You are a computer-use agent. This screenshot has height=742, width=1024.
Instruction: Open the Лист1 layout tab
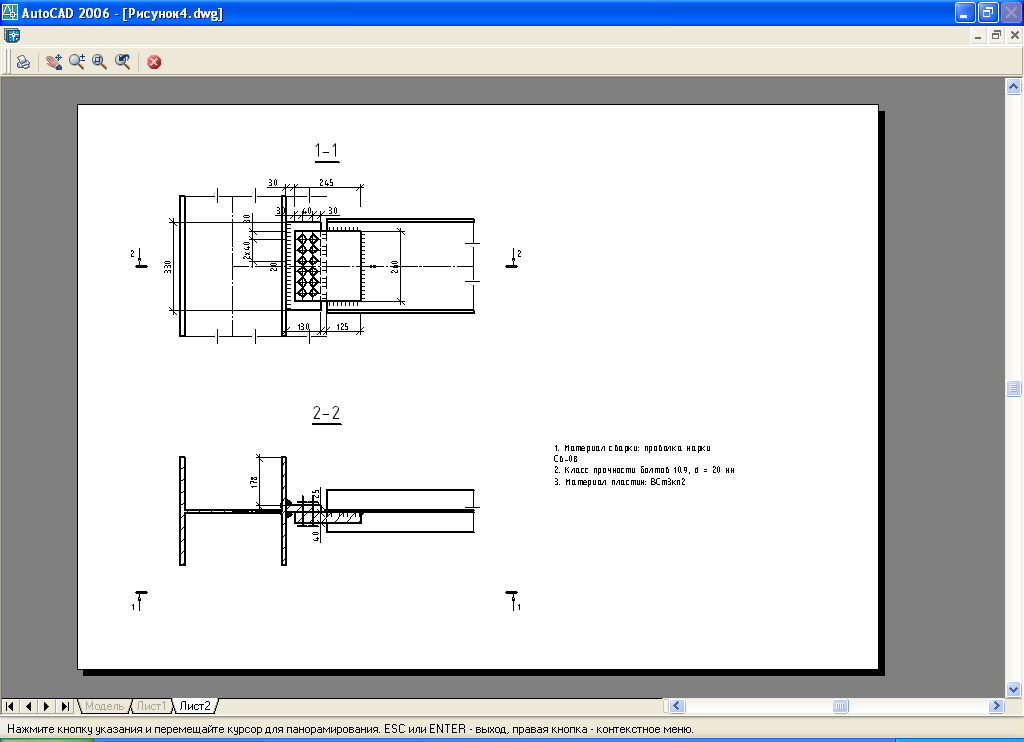click(152, 706)
